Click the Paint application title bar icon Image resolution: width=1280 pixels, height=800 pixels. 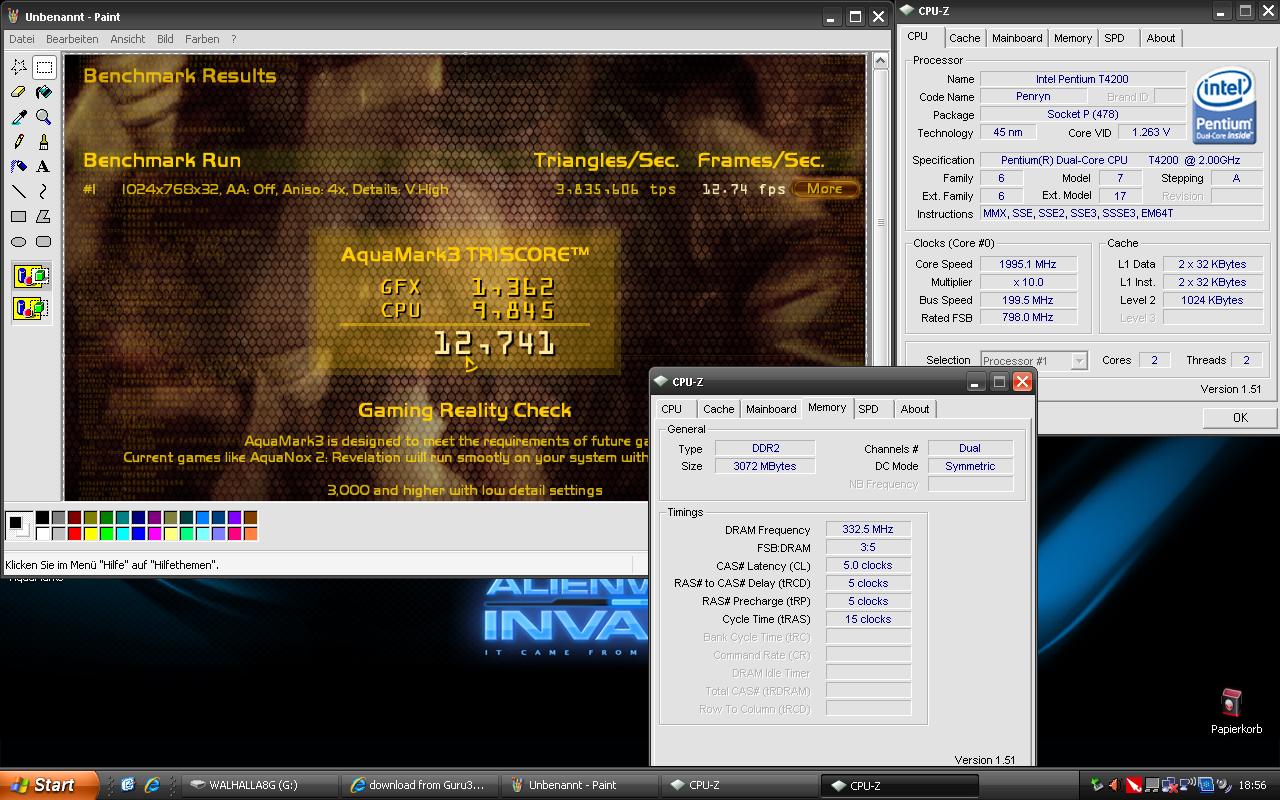pos(13,16)
